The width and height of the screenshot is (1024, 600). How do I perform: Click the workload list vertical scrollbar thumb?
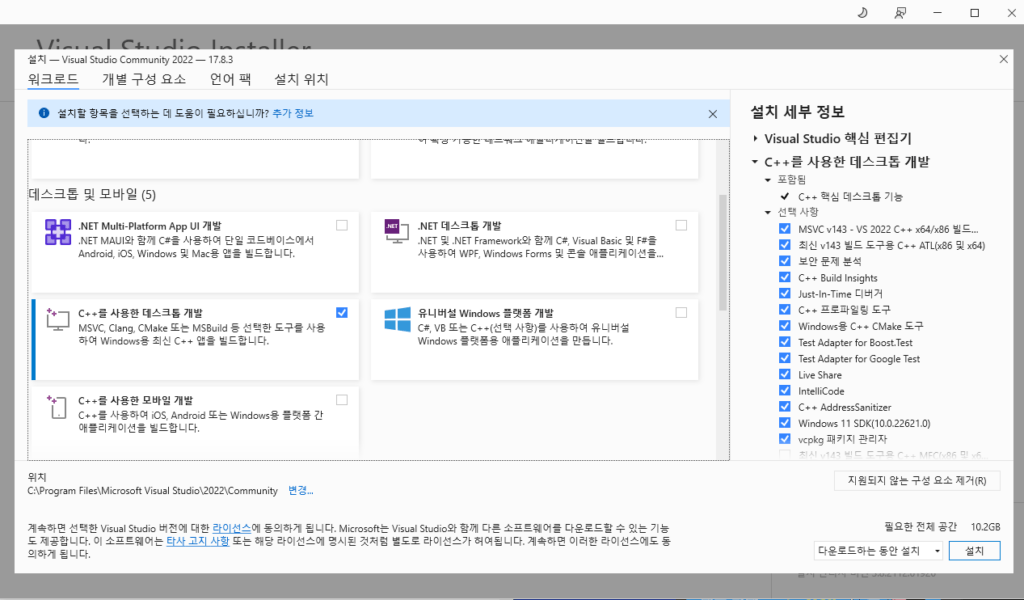722,252
